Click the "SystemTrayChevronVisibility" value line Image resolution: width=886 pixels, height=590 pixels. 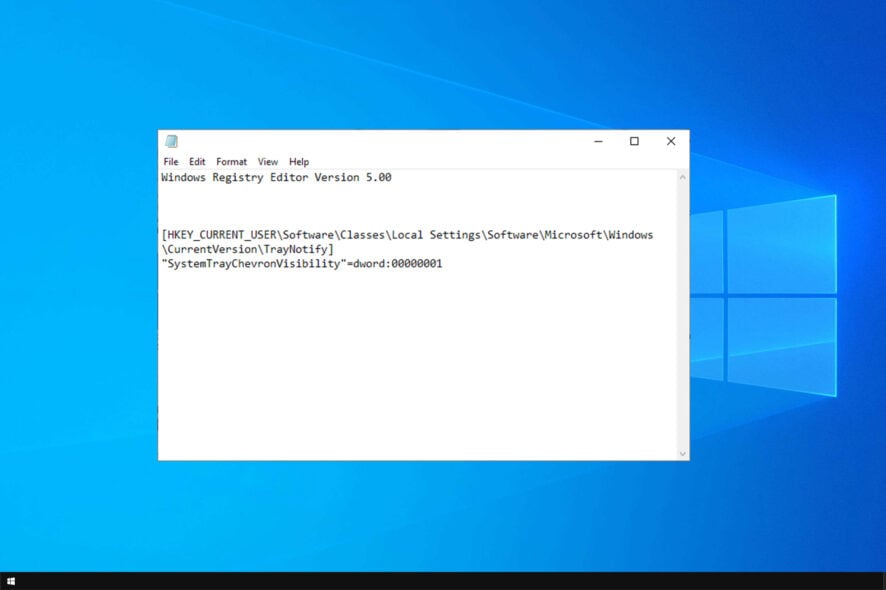[302, 263]
